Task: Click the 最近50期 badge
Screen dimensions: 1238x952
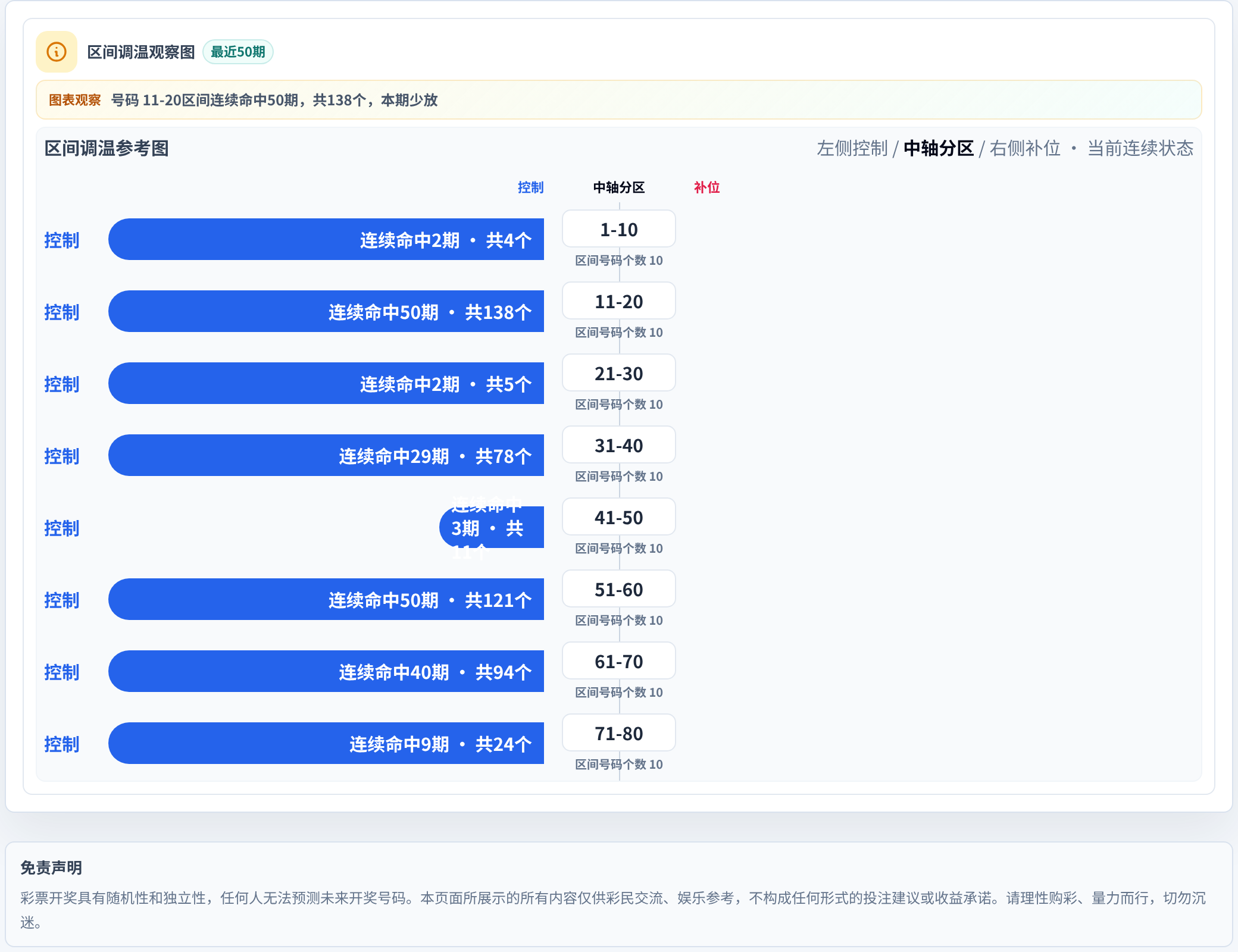Action: click(x=238, y=52)
